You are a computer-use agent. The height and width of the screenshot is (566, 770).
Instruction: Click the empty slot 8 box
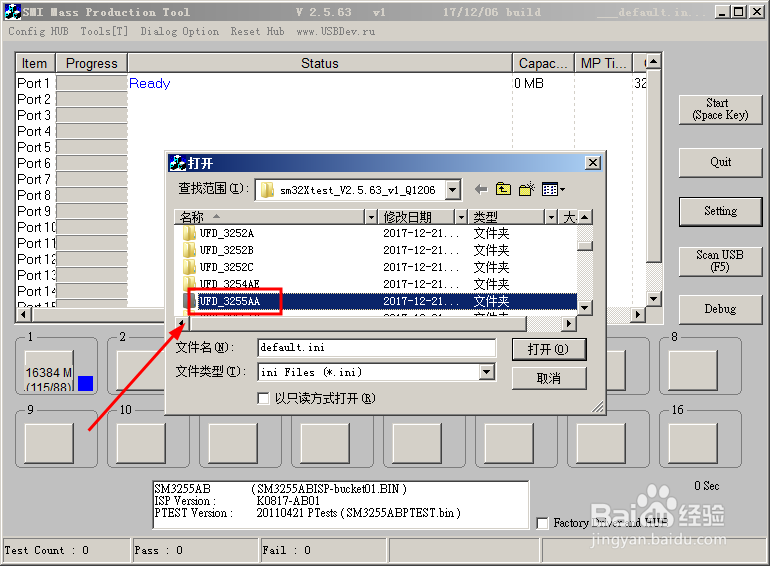[693, 371]
